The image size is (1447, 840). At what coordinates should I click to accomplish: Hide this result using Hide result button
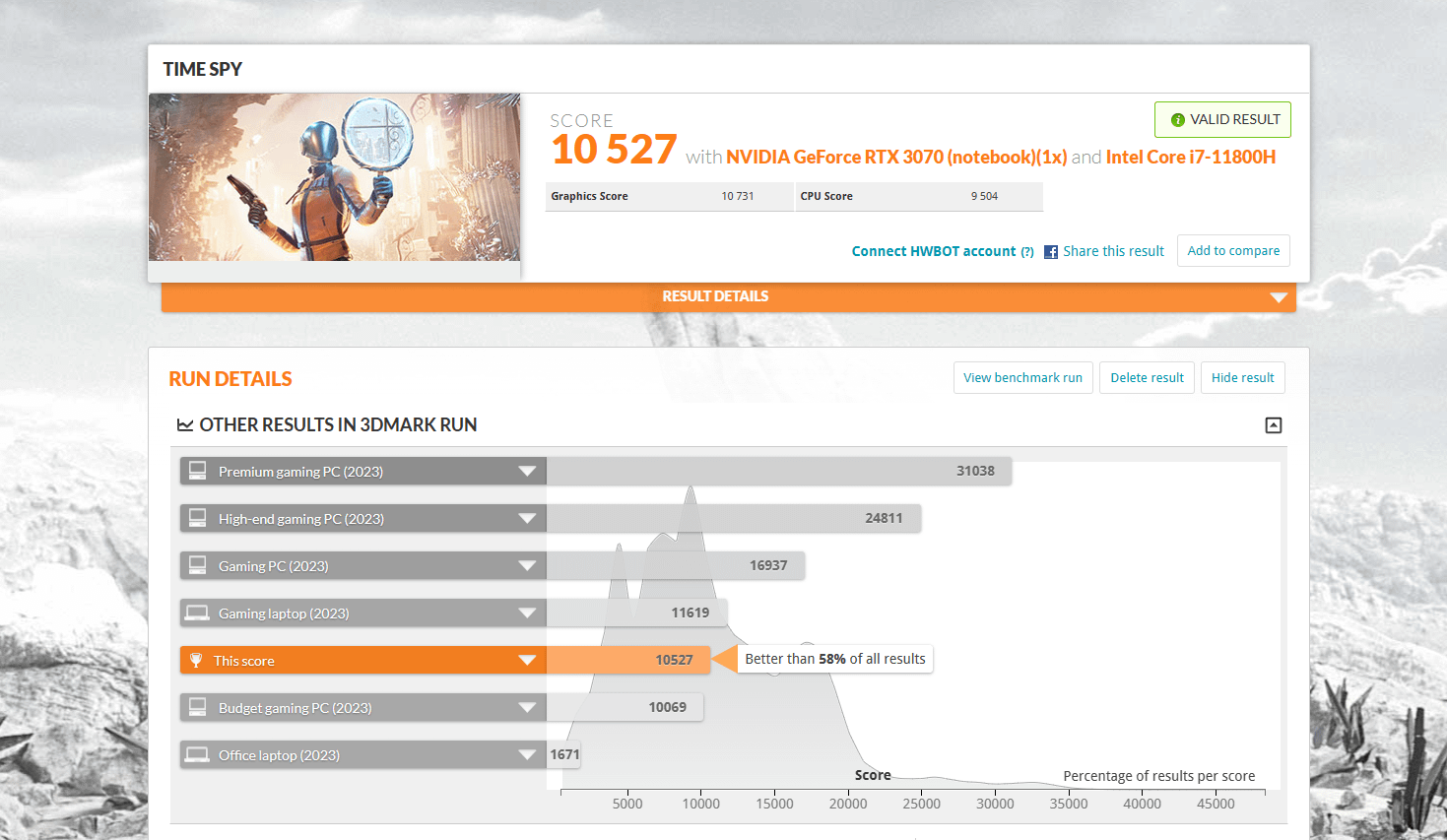tap(1243, 378)
